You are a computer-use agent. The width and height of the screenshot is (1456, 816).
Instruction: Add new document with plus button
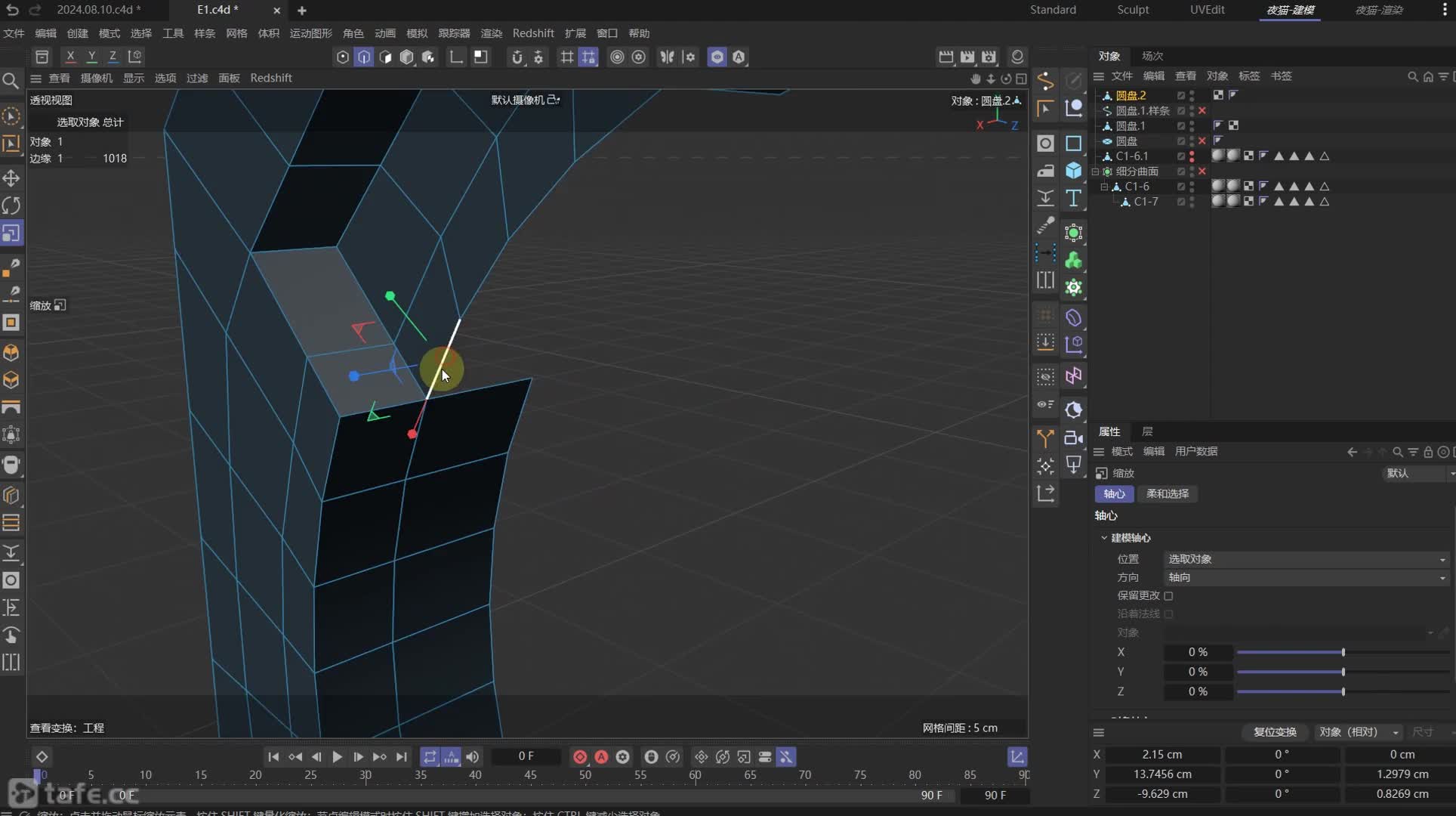pyautogui.click(x=301, y=11)
